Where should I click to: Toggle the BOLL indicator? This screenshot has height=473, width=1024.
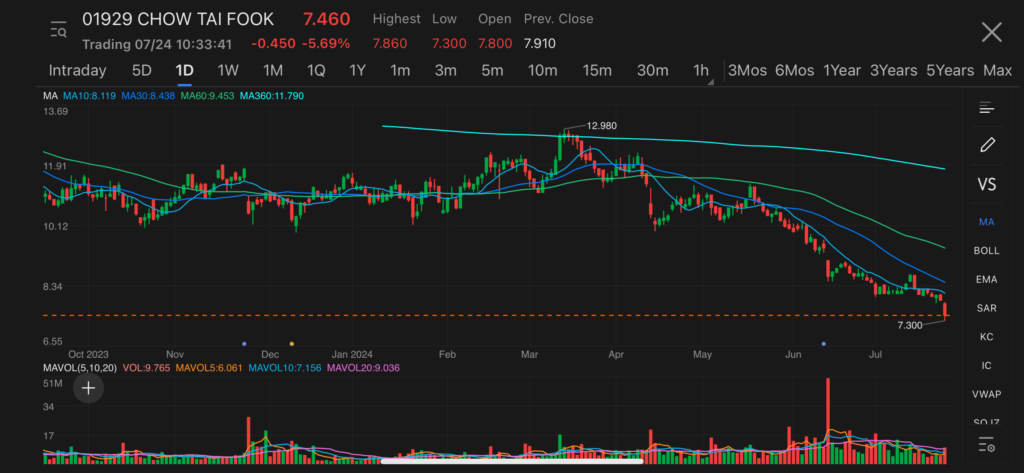[x=986, y=251]
